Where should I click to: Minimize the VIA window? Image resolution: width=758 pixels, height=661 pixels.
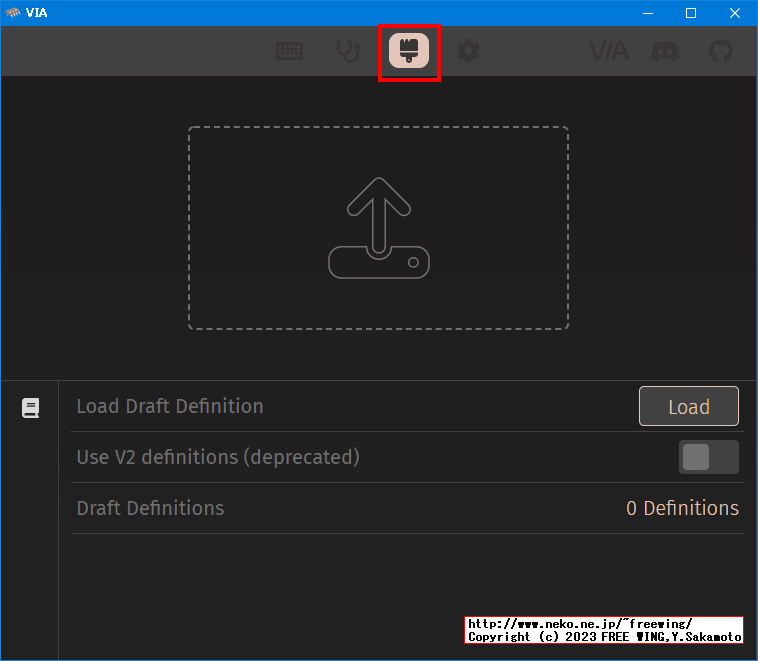[648, 13]
